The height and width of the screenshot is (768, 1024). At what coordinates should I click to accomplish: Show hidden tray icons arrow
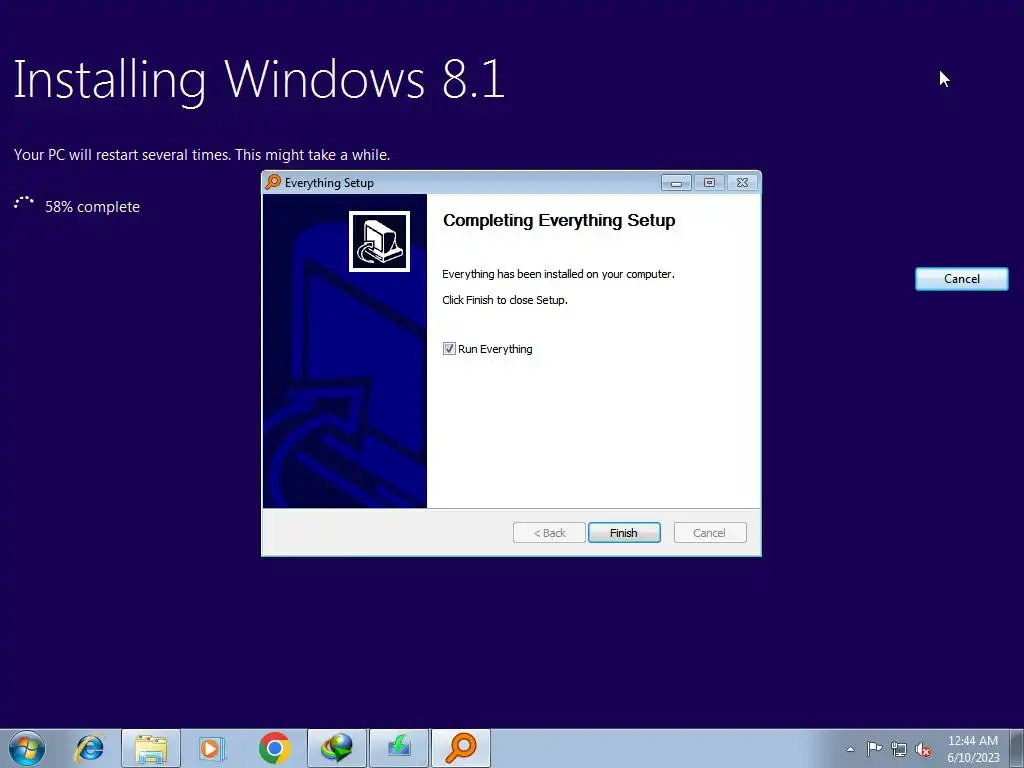(x=850, y=750)
